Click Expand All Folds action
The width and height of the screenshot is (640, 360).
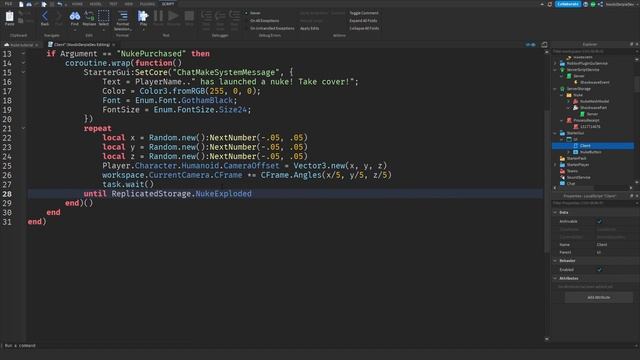363,21
